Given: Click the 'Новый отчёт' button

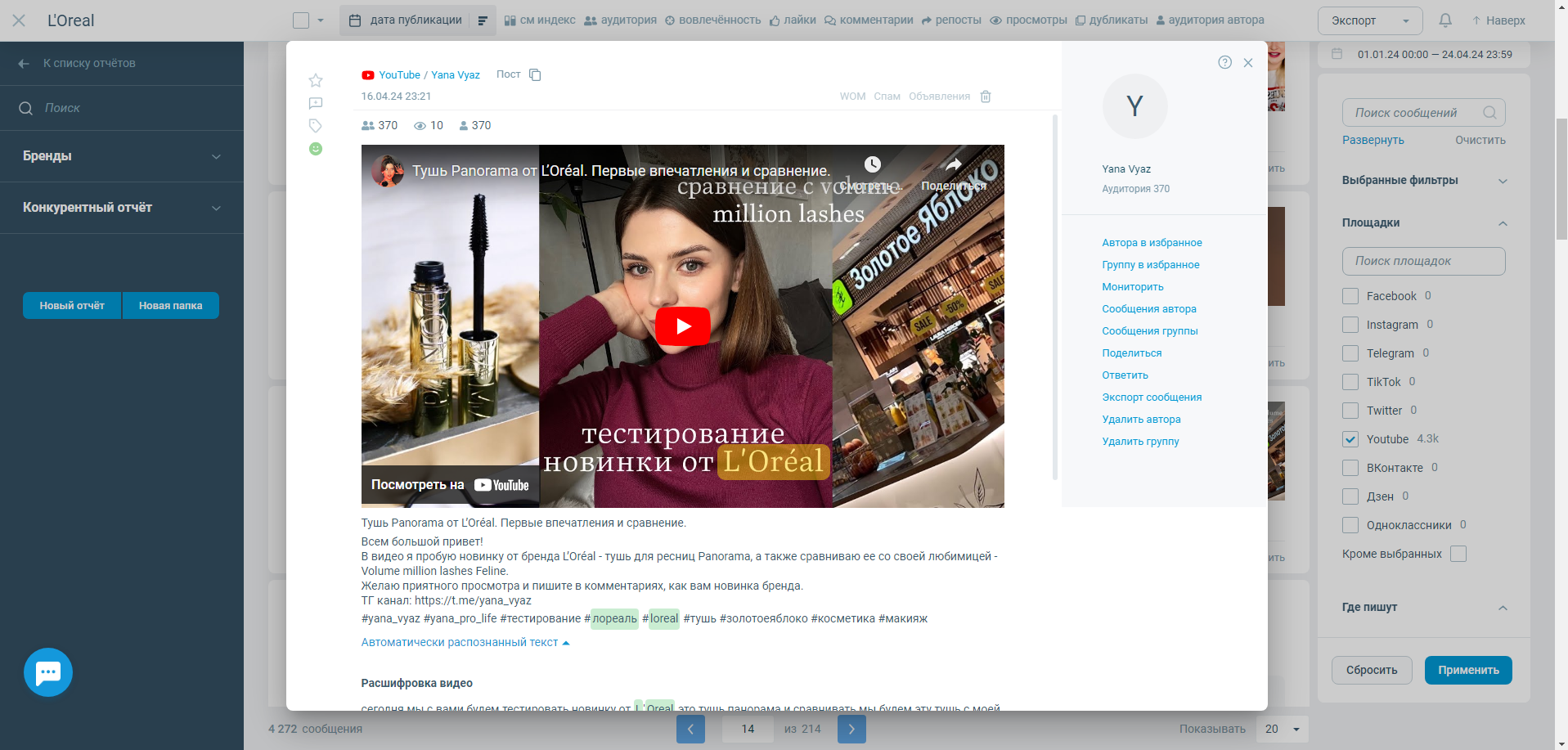Looking at the screenshot, I should (72, 306).
